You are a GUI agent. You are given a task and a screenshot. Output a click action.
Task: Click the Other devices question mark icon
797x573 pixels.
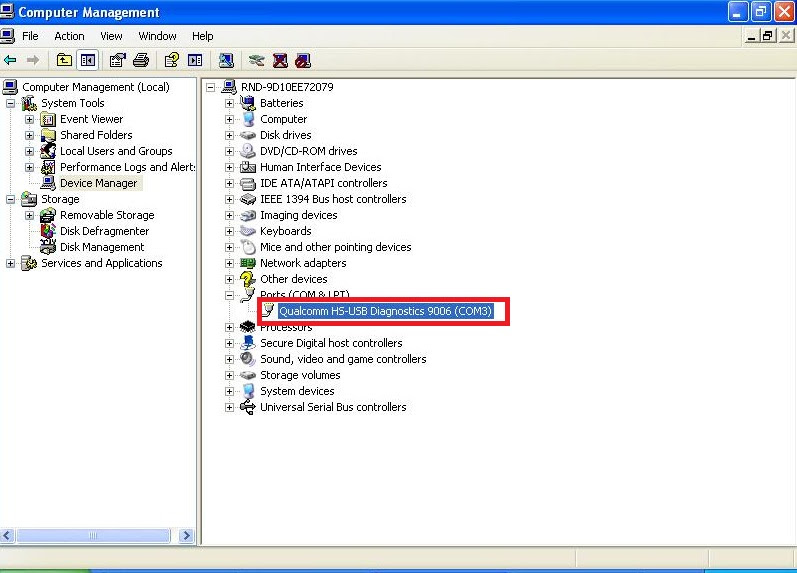pyautogui.click(x=248, y=279)
